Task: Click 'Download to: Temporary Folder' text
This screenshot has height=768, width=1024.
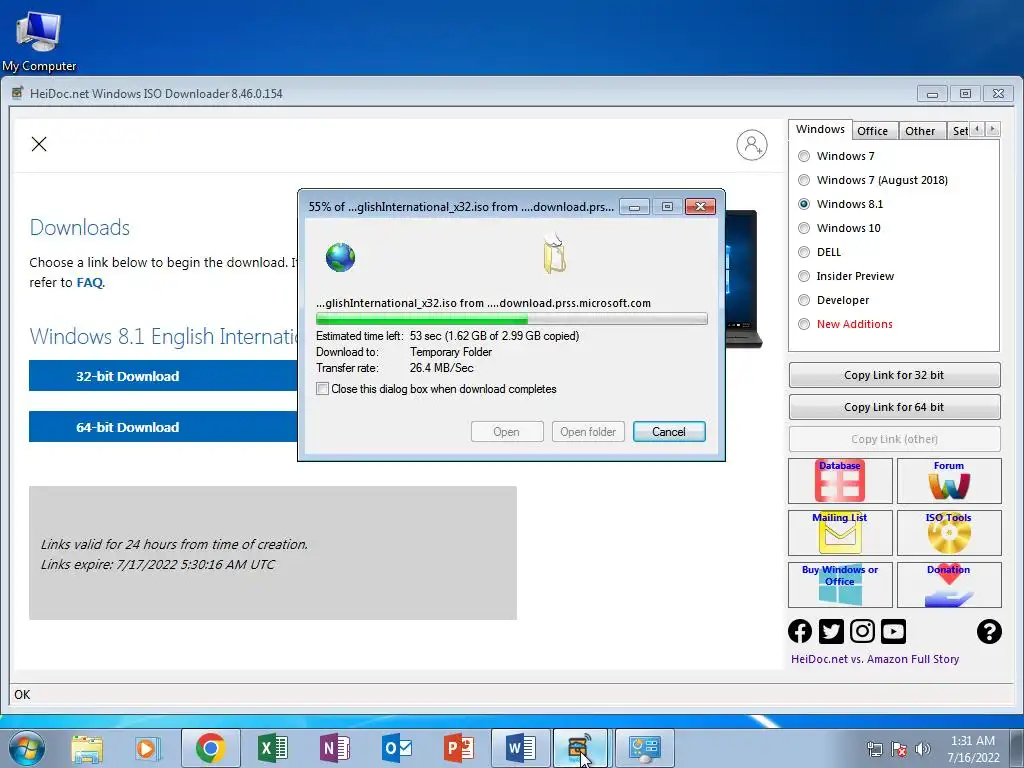Action: tap(404, 352)
